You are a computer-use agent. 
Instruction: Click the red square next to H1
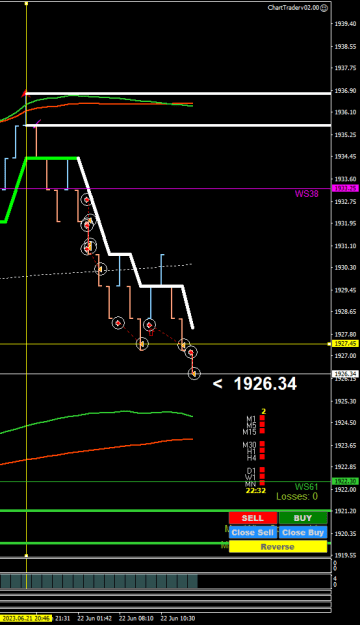click(262, 450)
